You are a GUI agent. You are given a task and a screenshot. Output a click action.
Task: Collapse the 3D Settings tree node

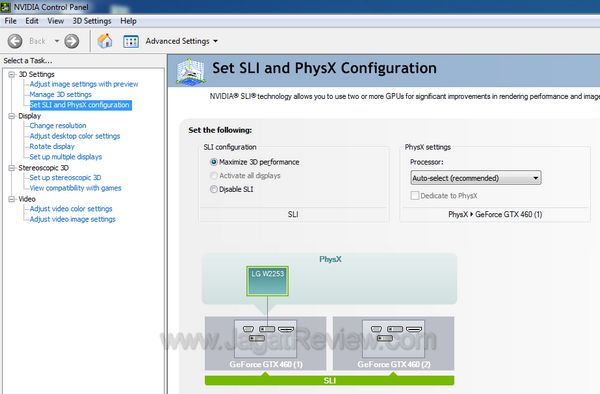[x=12, y=74]
